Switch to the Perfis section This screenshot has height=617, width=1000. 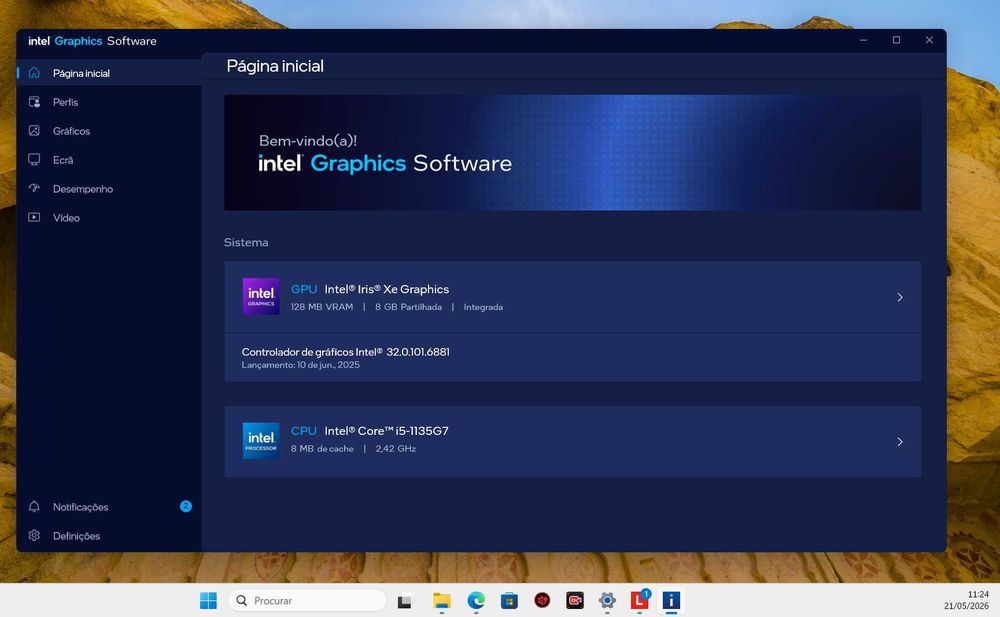(109, 102)
